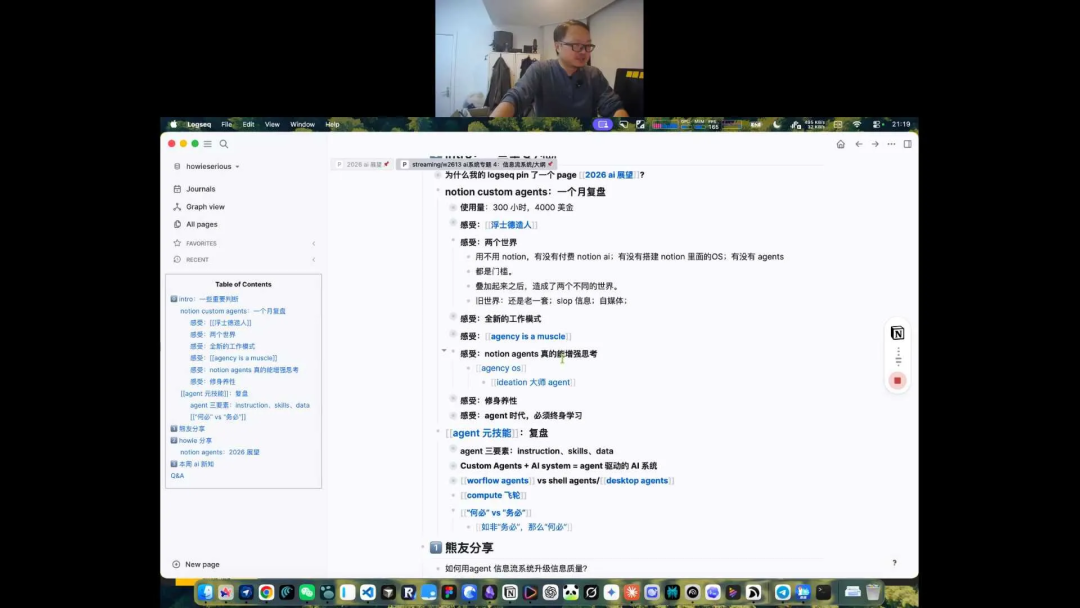The height and width of the screenshot is (608, 1080).
Task: Open Telegram in the dock
Action: click(782, 592)
